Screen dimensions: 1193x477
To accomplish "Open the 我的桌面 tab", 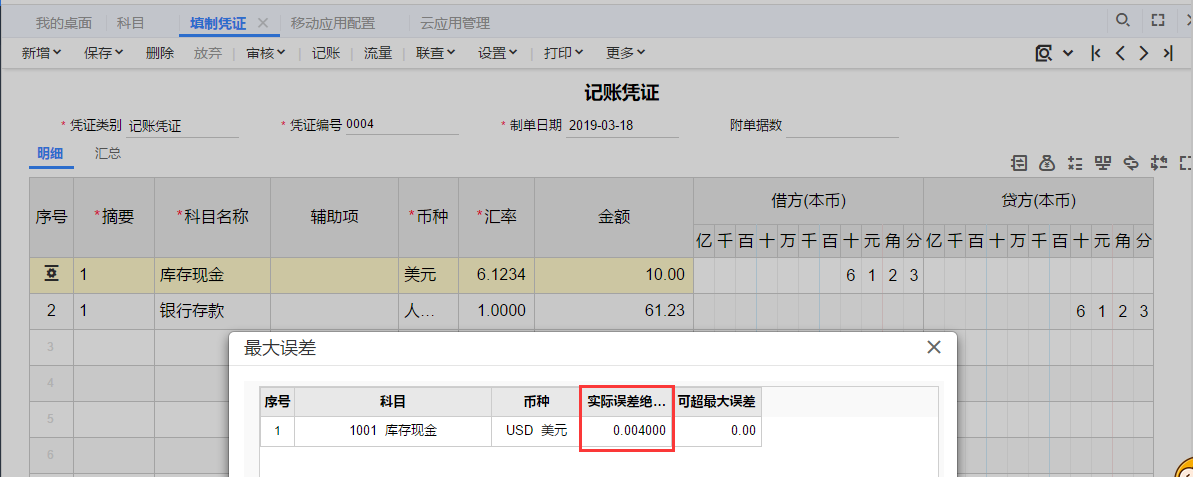I will [63, 22].
